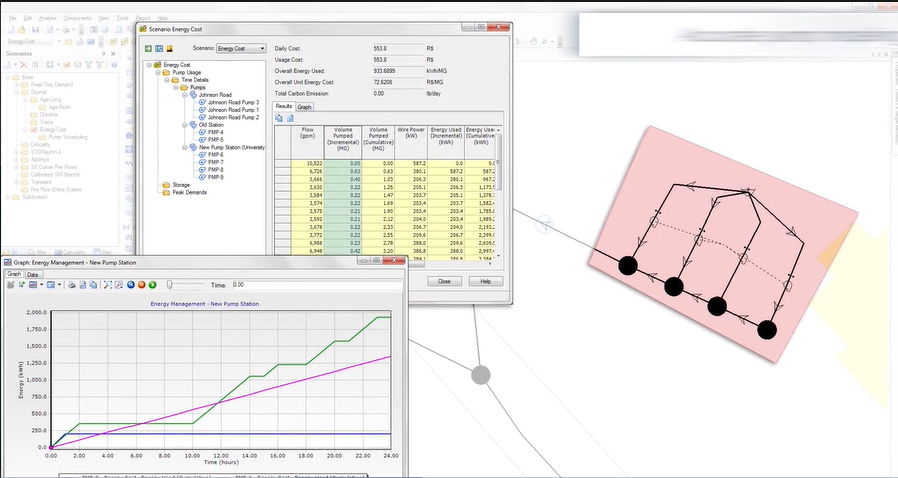Click the Help button in Energy Cost dialog
This screenshot has width=898, height=478.
486,281
